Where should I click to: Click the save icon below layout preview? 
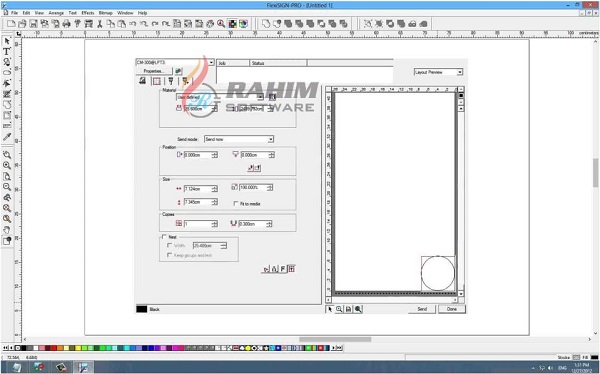[x=348, y=309]
